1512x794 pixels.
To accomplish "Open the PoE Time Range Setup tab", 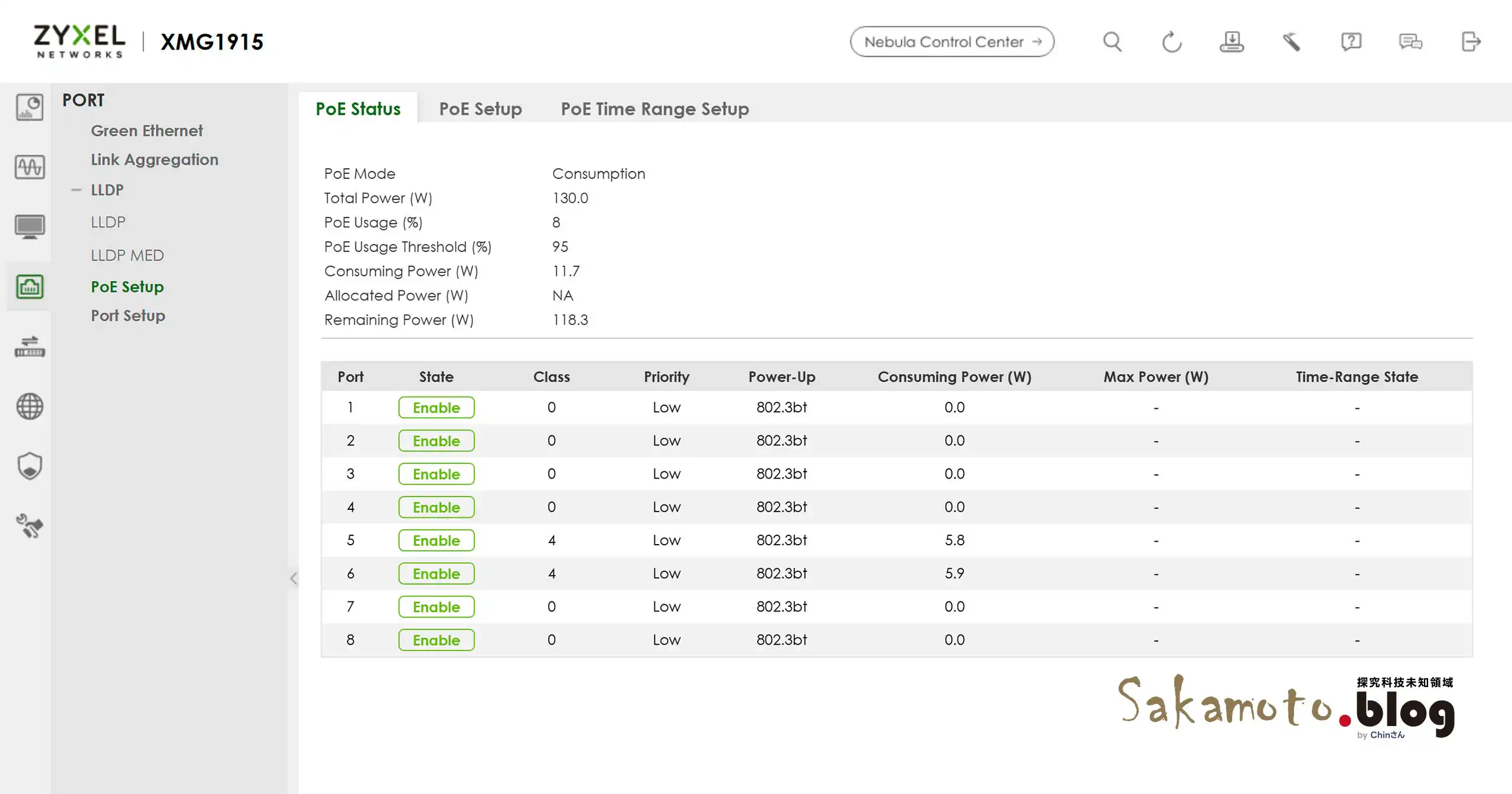I will point(654,109).
